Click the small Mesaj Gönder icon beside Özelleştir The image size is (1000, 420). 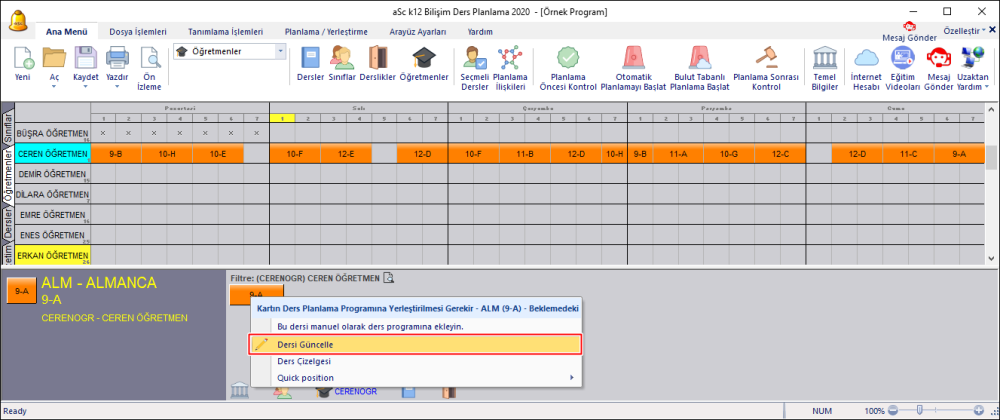tap(909, 26)
